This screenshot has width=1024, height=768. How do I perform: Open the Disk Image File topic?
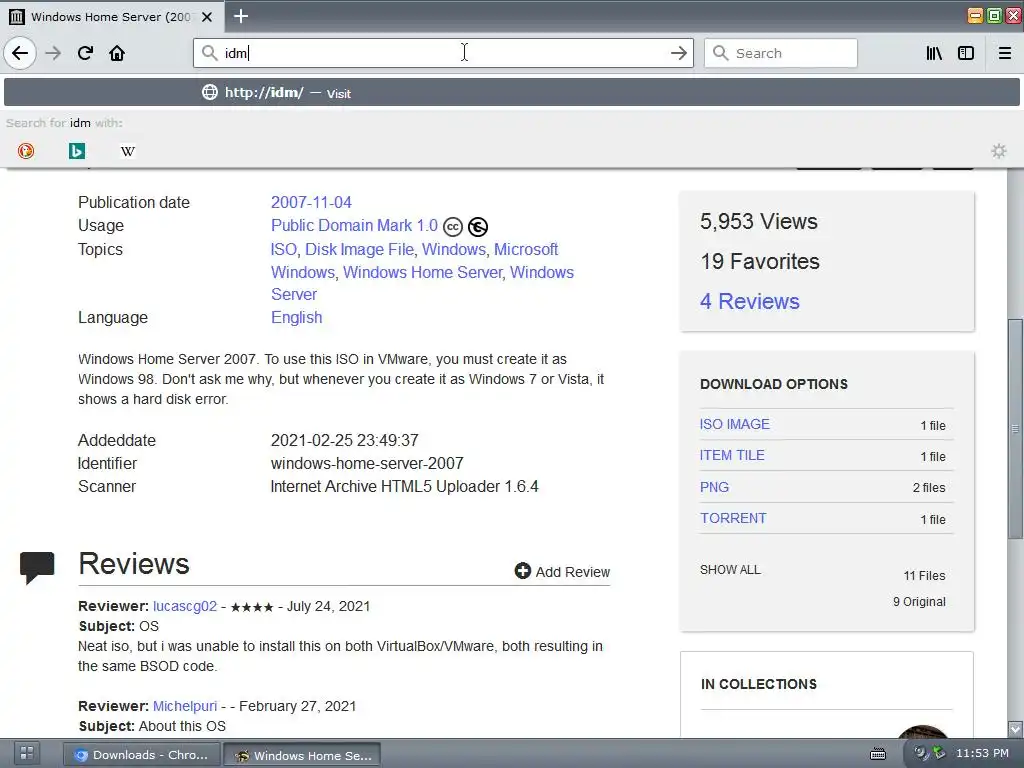pos(359,249)
